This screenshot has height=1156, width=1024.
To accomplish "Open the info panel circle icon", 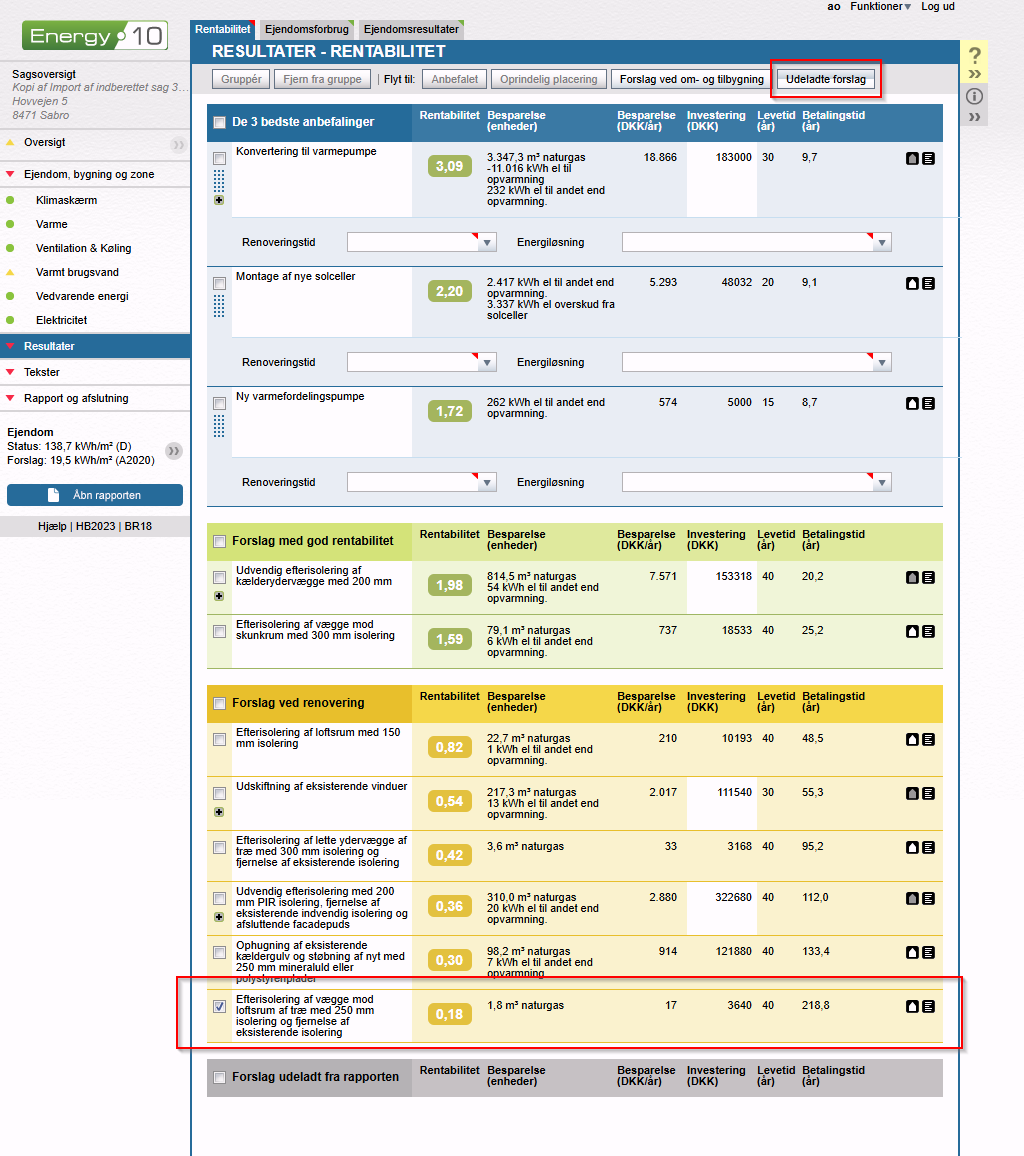I will tap(975, 96).
